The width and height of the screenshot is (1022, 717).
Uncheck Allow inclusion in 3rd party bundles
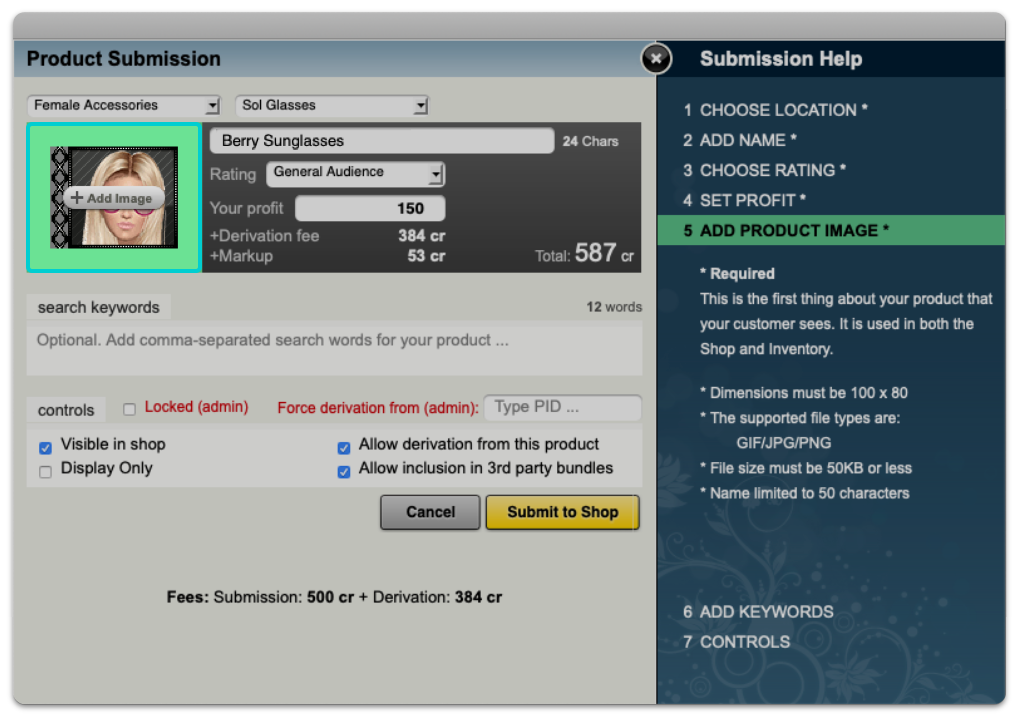(x=344, y=468)
